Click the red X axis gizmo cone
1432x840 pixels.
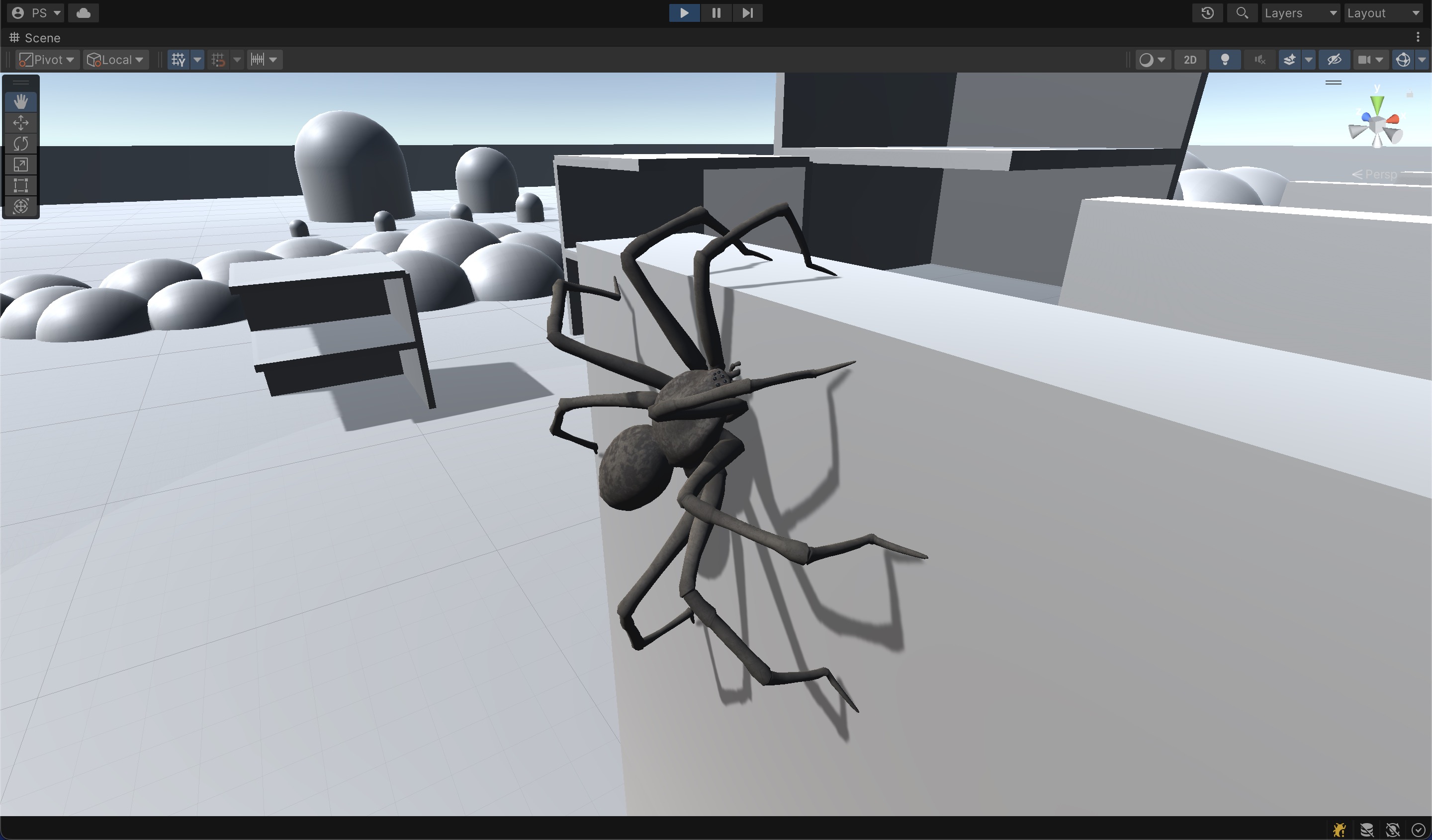1392,119
